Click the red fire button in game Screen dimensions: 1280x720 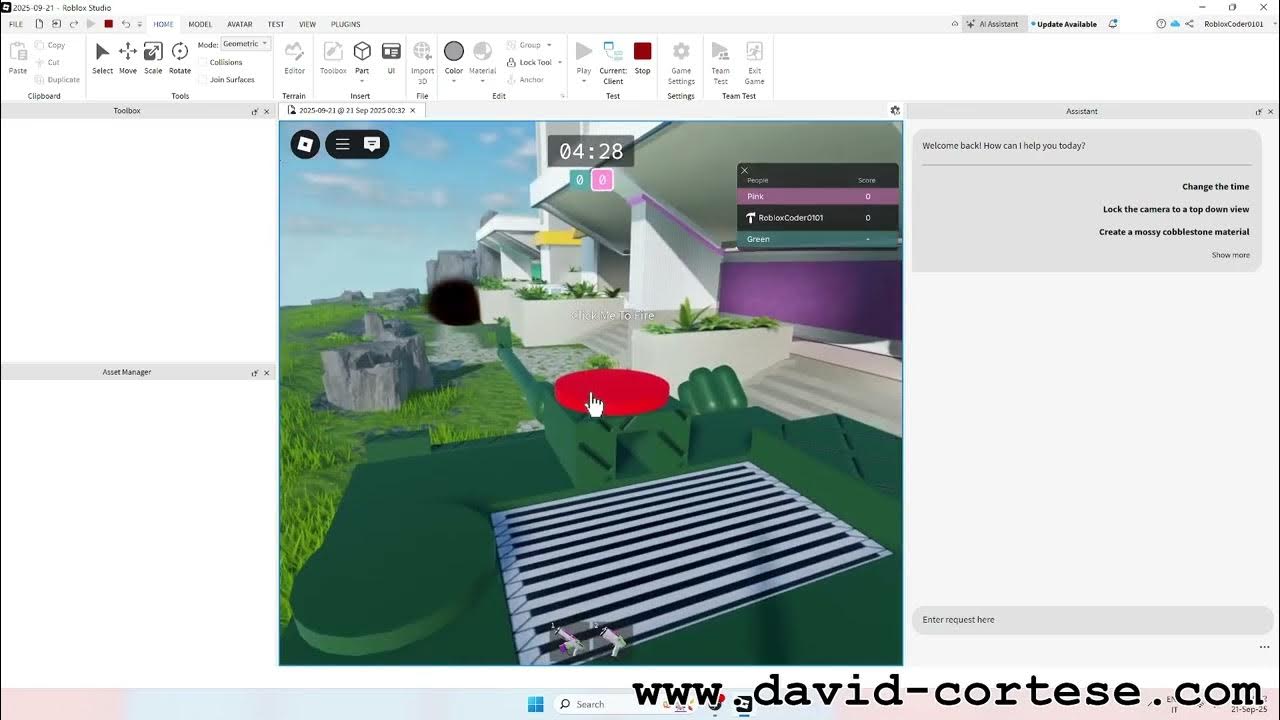coord(612,390)
